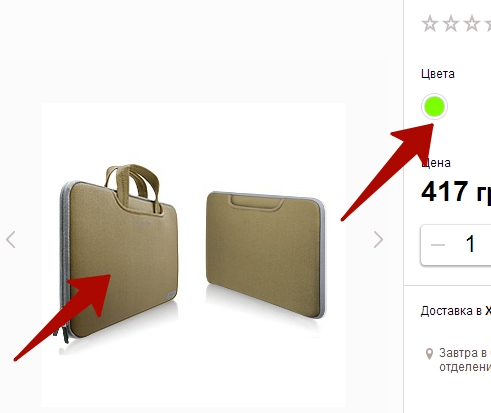Rate the product with the first star
491x413 pixels.
coord(430,24)
